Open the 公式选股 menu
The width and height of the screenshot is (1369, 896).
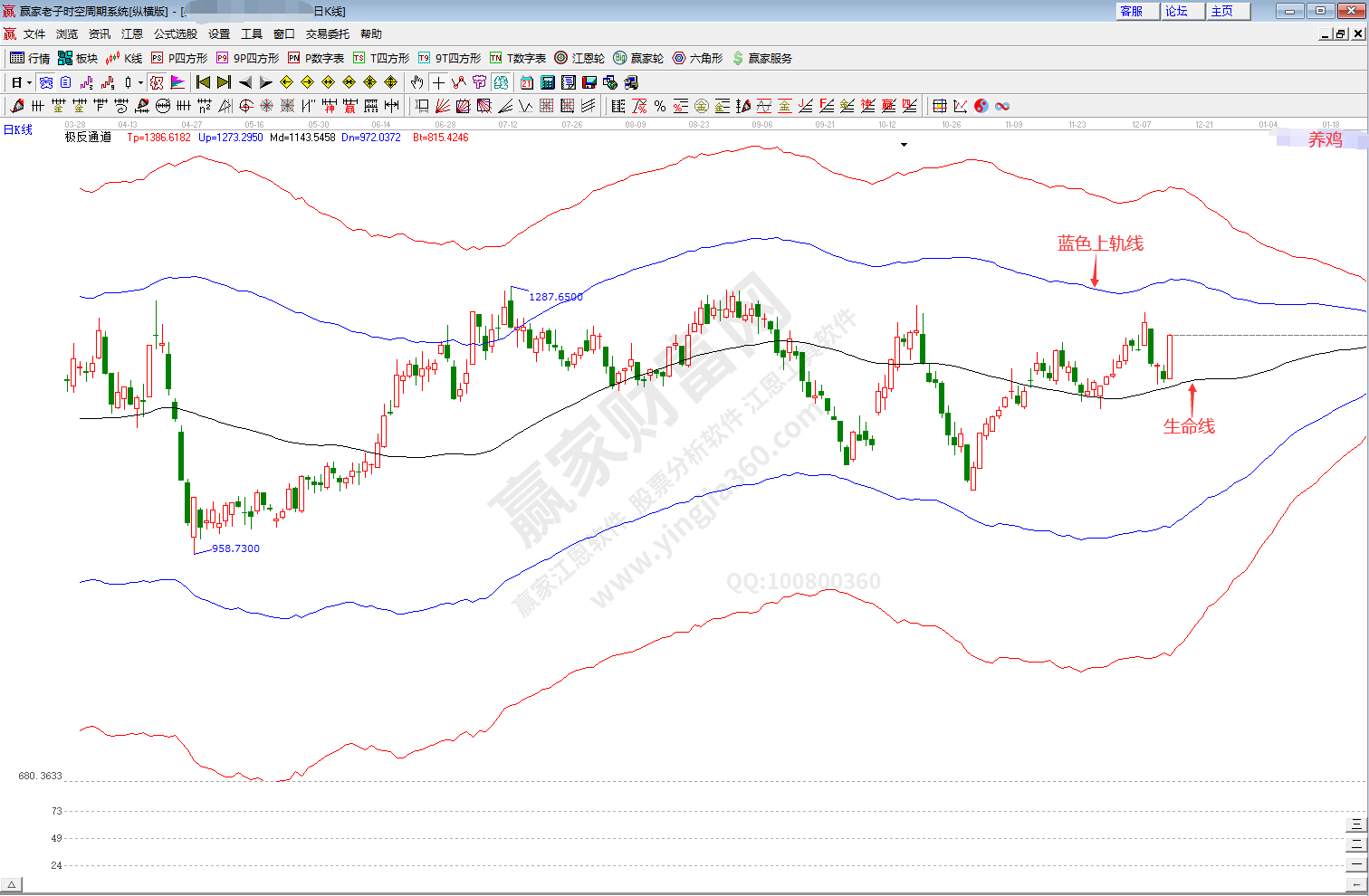(x=175, y=34)
